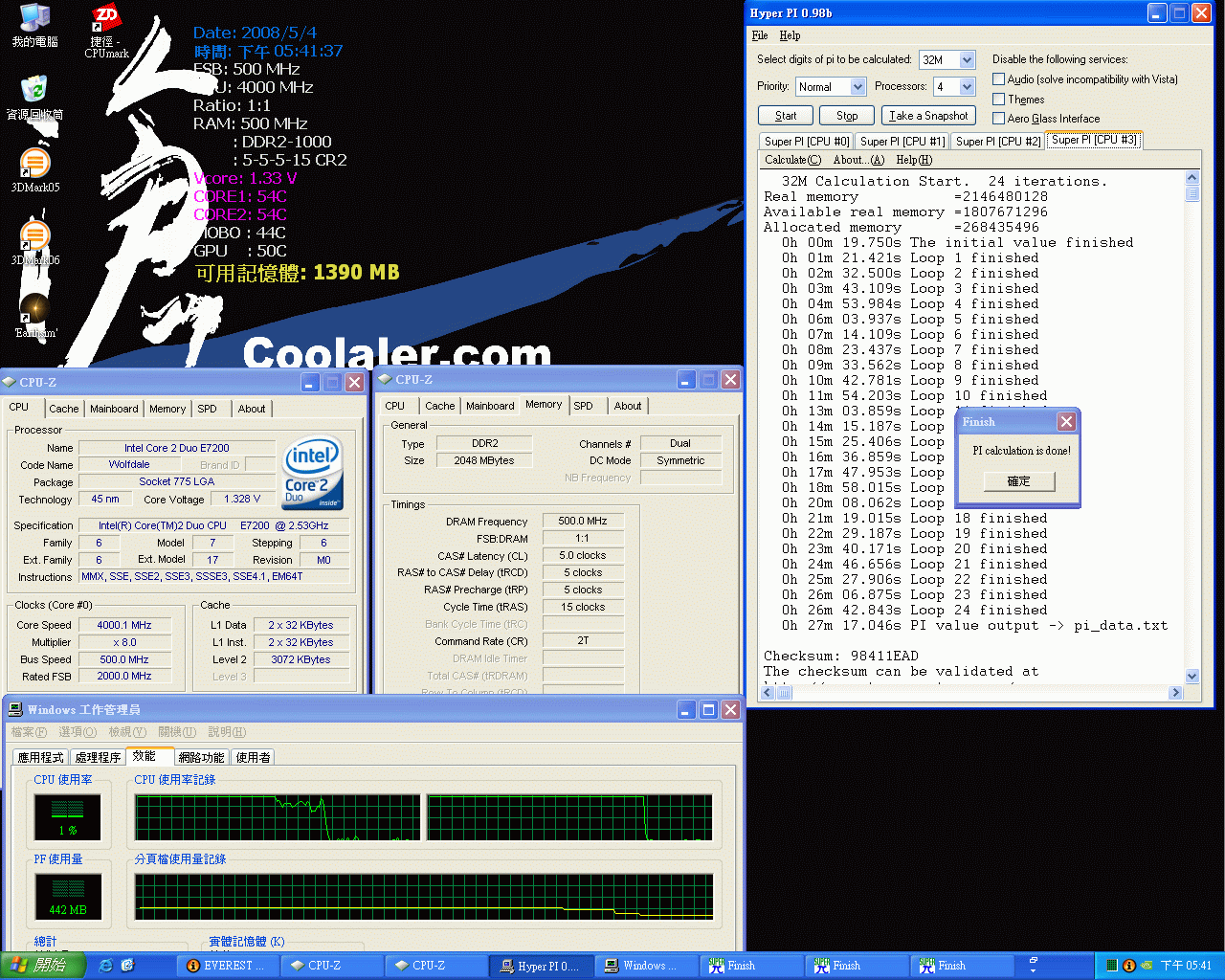Open the 說明(H) menu in Task Manager
The width and height of the screenshot is (1225, 980).
227,732
